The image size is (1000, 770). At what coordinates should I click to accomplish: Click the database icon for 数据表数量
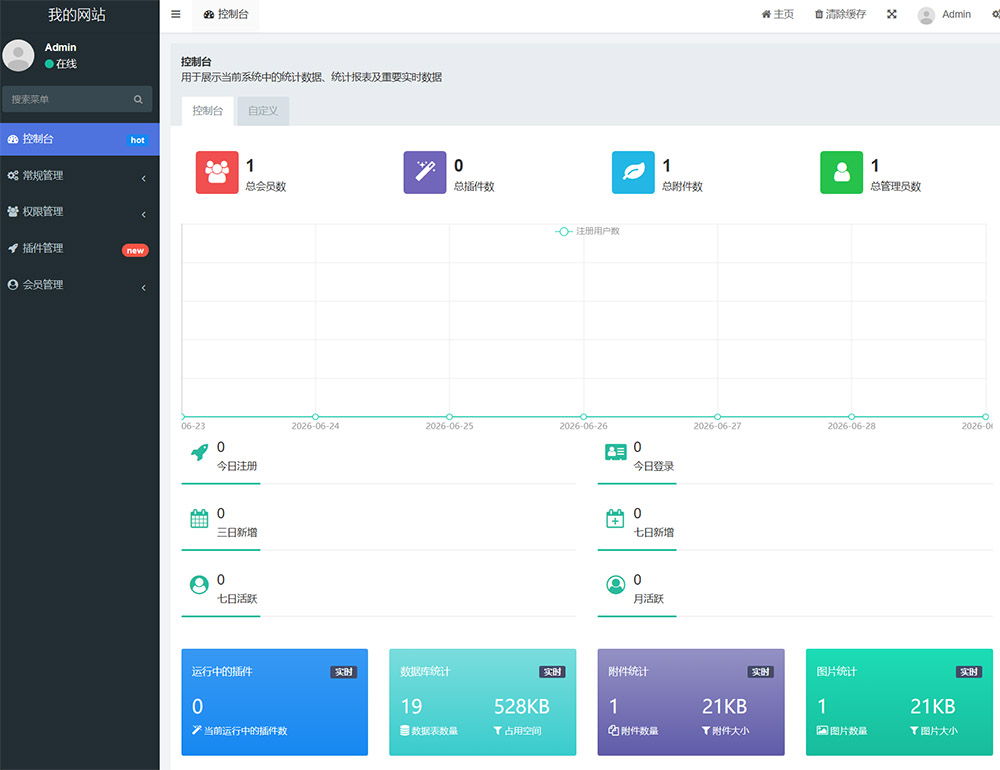click(404, 730)
